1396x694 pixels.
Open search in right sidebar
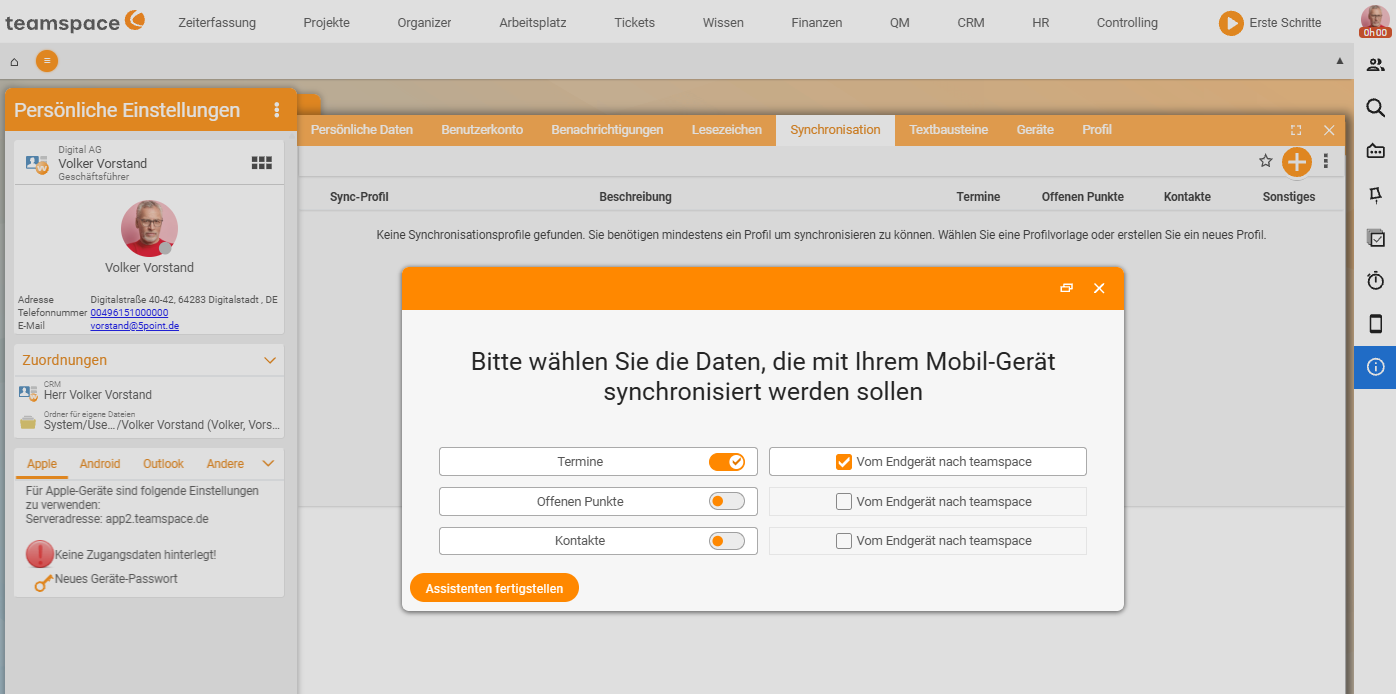tap(1375, 108)
